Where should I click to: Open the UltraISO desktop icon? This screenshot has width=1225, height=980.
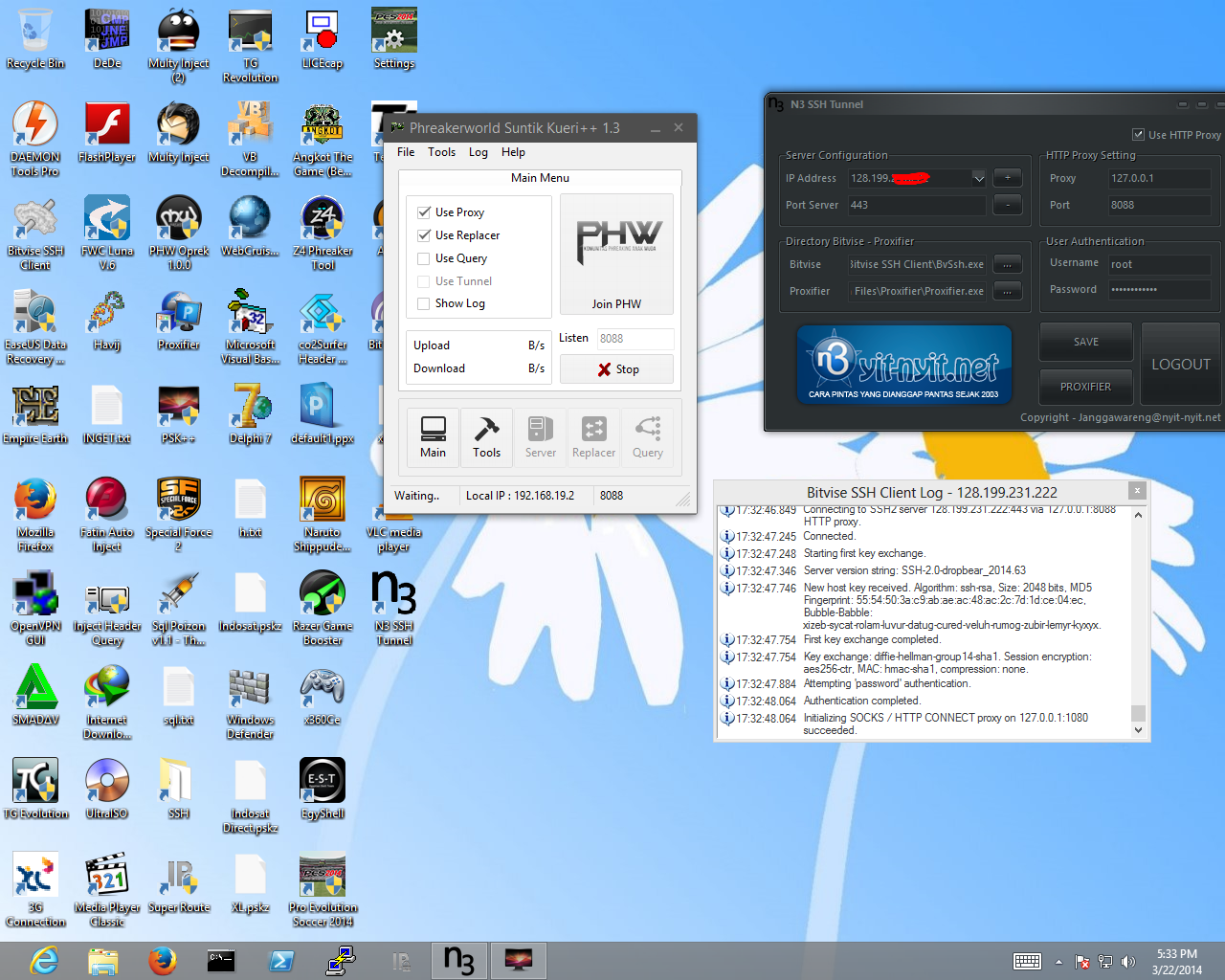tap(107, 790)
